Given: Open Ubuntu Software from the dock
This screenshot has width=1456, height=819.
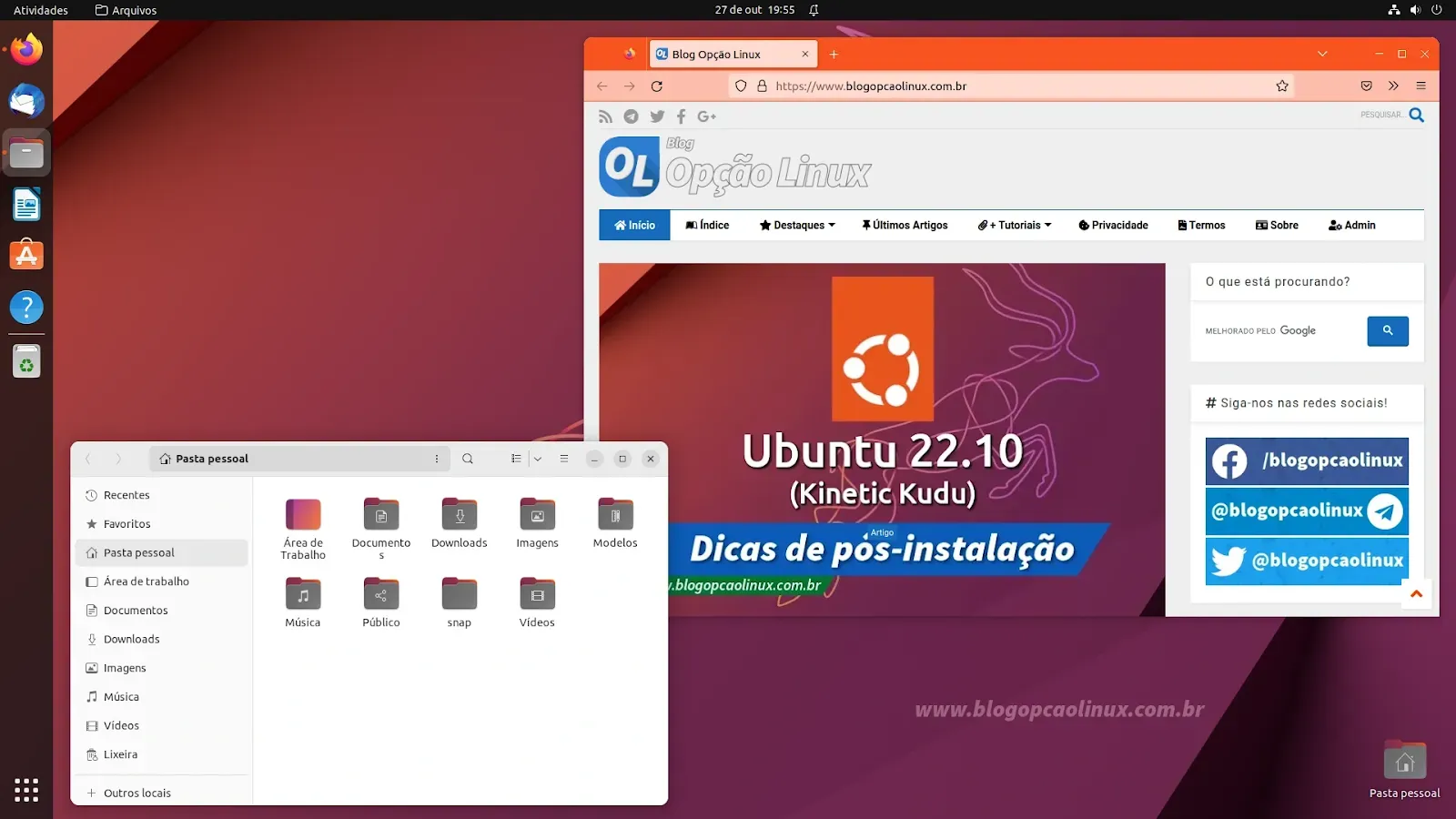Looking at the screenshot, I should (26, 256).
